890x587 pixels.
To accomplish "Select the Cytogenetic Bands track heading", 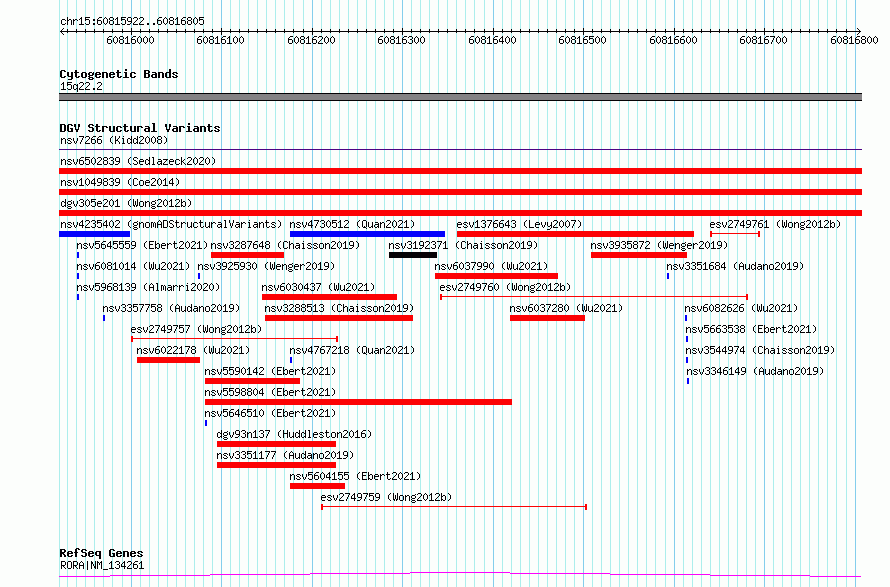I will [x=119, y=74].
